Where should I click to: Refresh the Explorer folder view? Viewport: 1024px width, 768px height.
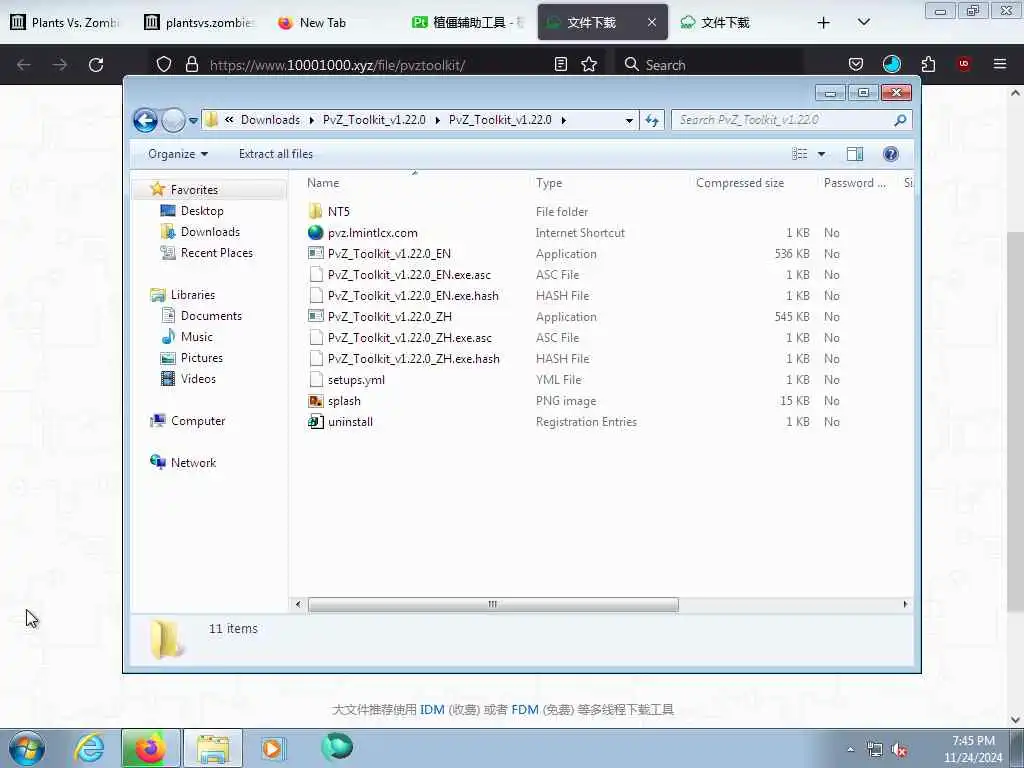(x=652, y=121)
